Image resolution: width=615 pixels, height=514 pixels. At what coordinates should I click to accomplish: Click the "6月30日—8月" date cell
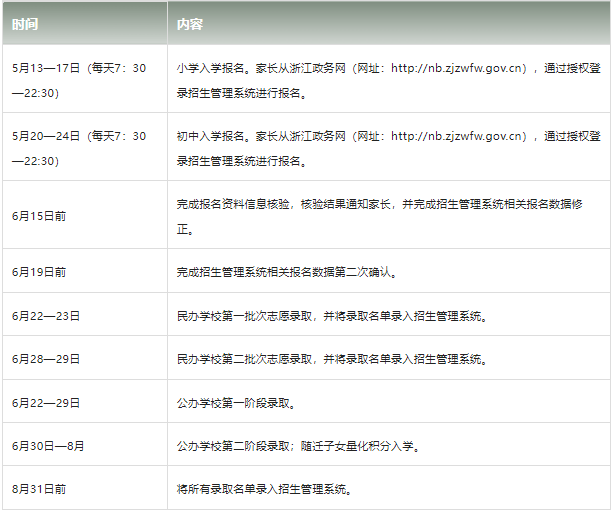pos(50,446)
